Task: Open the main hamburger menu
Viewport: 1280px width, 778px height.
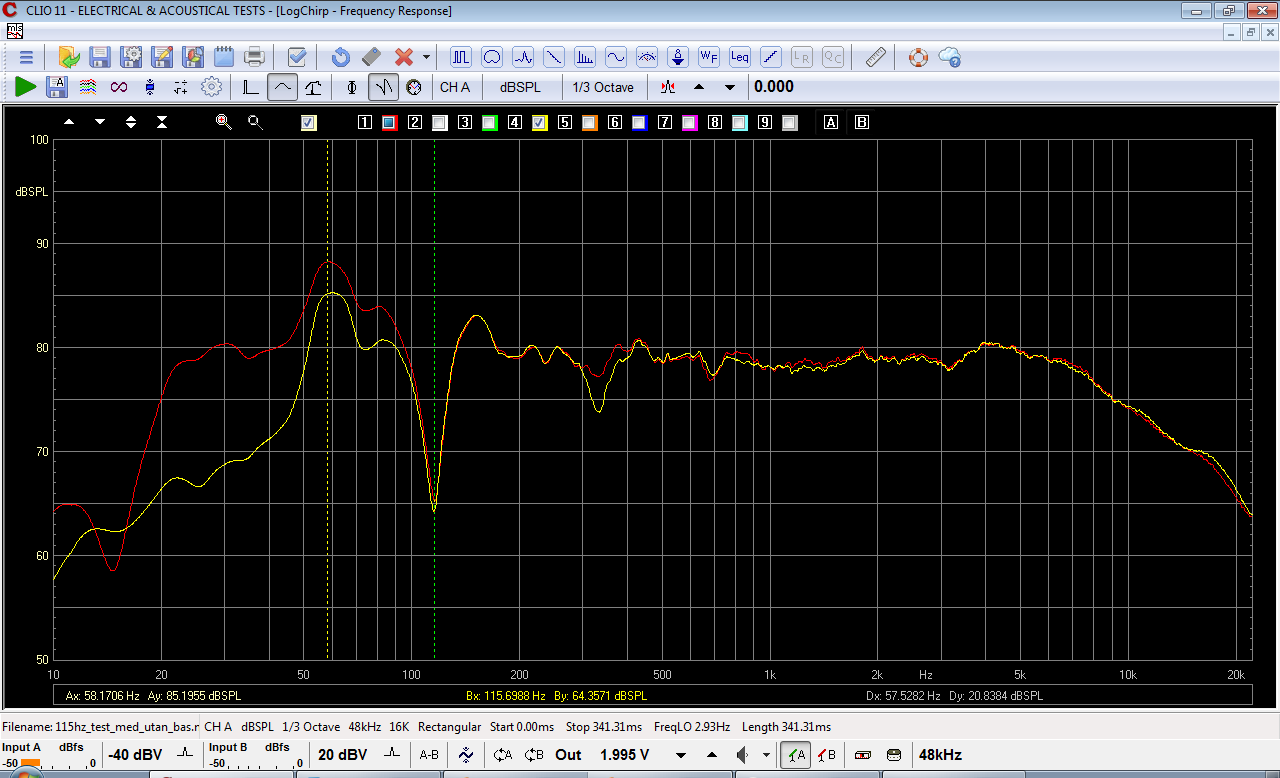Action: [x=26, y=57]
